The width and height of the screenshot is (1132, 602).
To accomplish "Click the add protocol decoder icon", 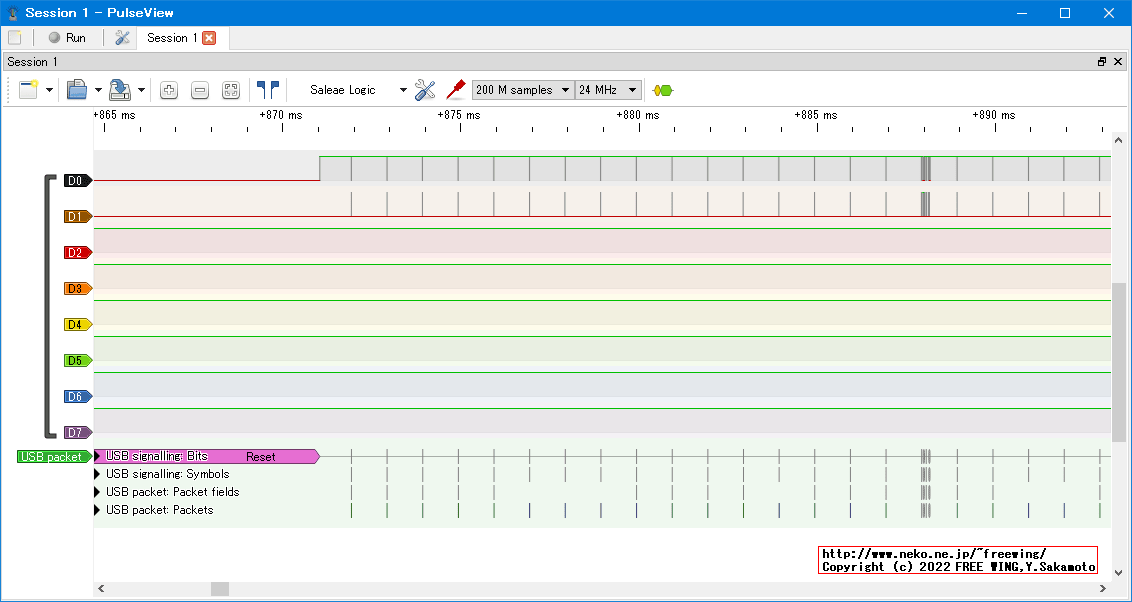I will coord(662,90).
